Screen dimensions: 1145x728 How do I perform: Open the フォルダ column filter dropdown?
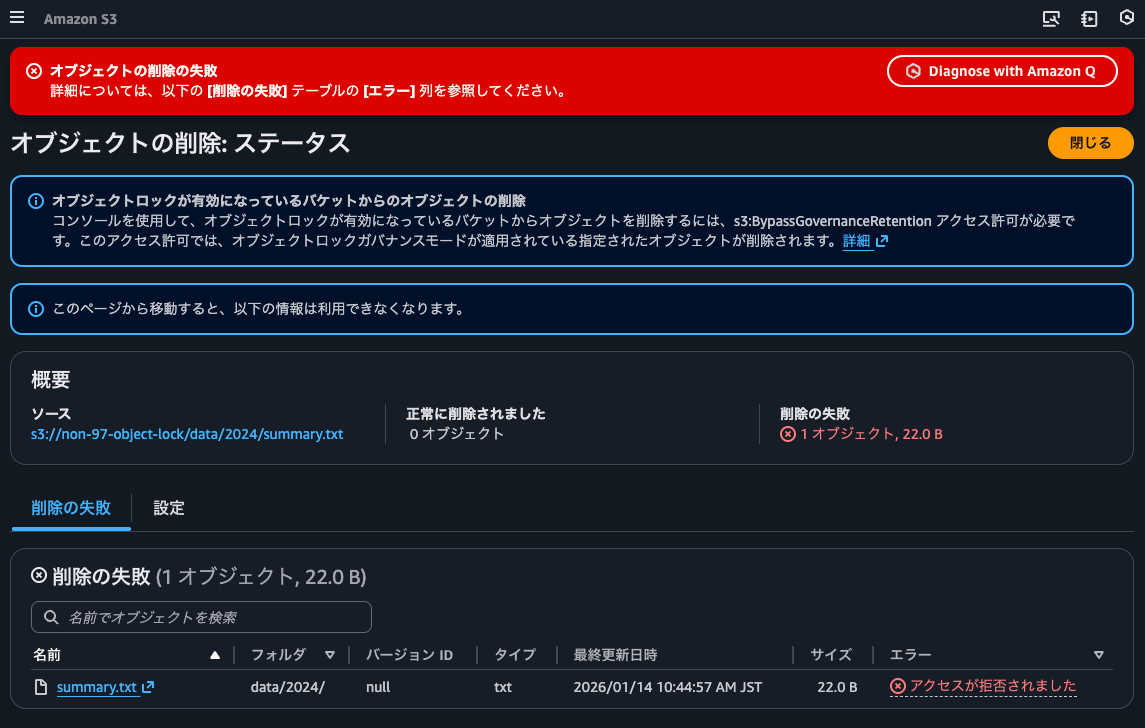(330, 655)
